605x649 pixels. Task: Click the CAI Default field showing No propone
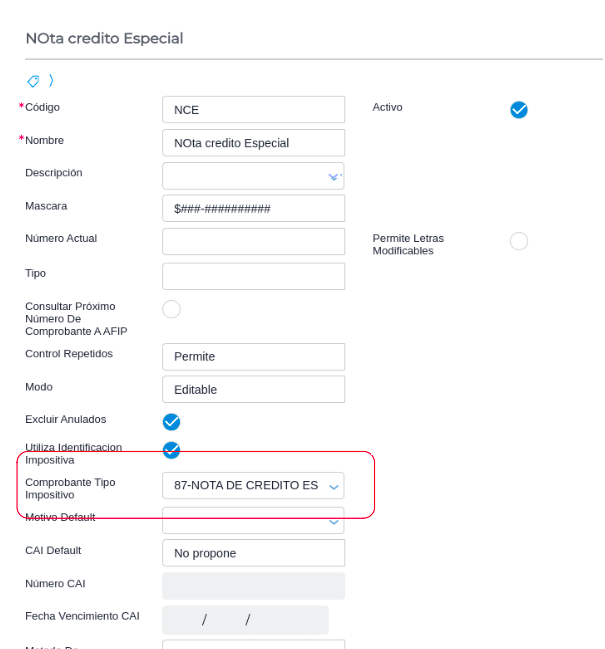253,553
